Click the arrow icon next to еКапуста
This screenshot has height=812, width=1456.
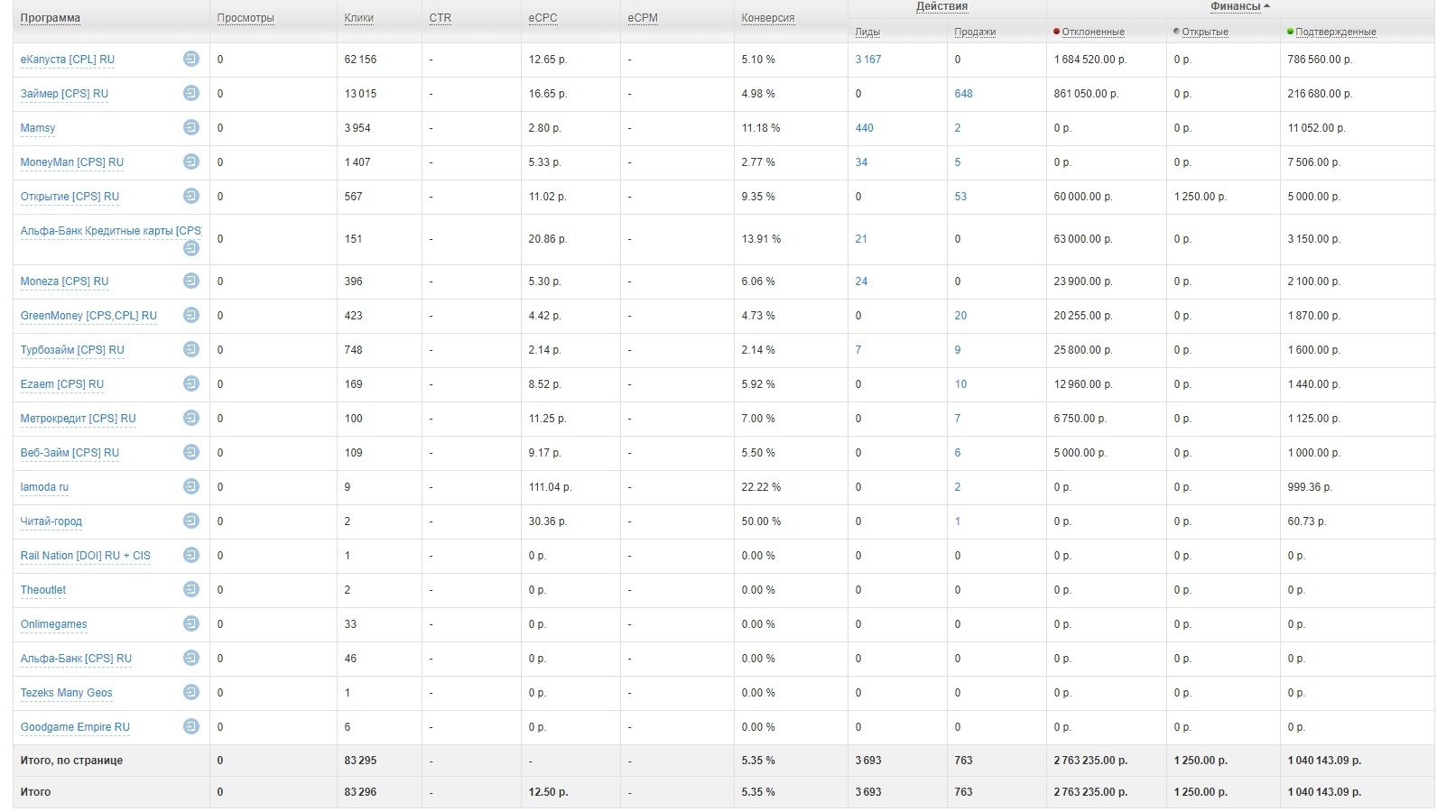[x=190, y=59]
